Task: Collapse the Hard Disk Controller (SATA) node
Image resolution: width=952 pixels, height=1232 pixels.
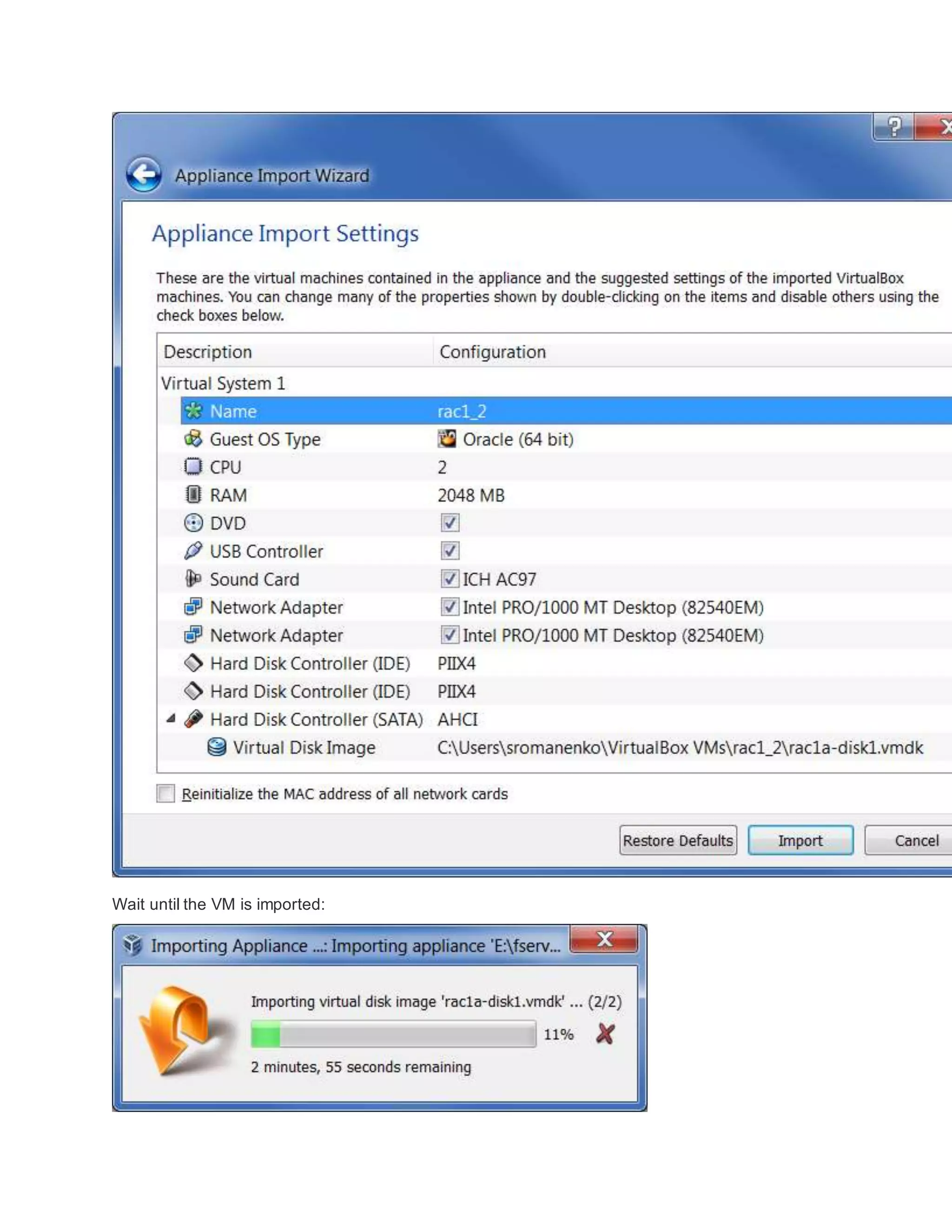Action: click(171, 719)
